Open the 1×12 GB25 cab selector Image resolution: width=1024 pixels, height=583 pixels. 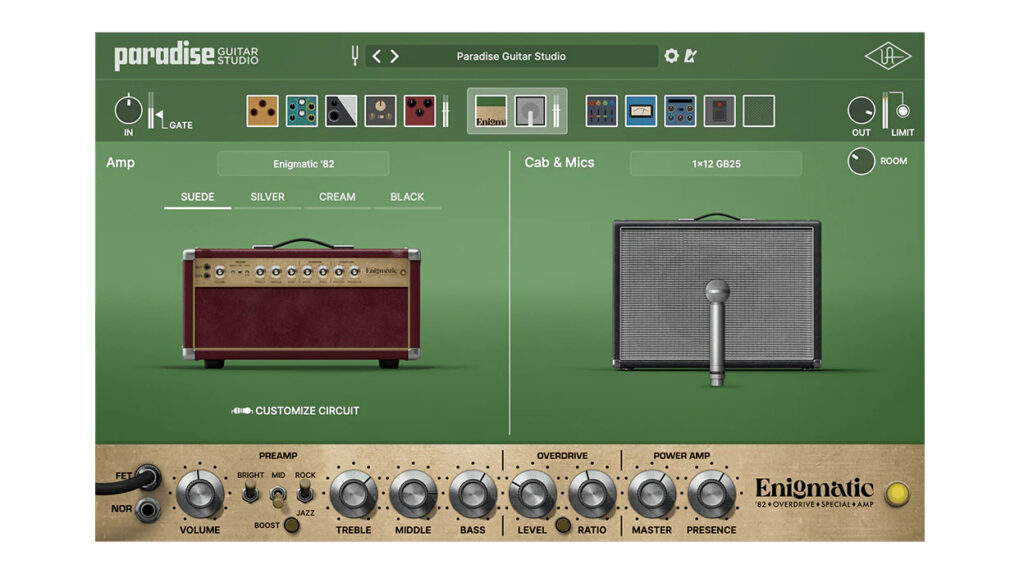[x=716, y=163]
